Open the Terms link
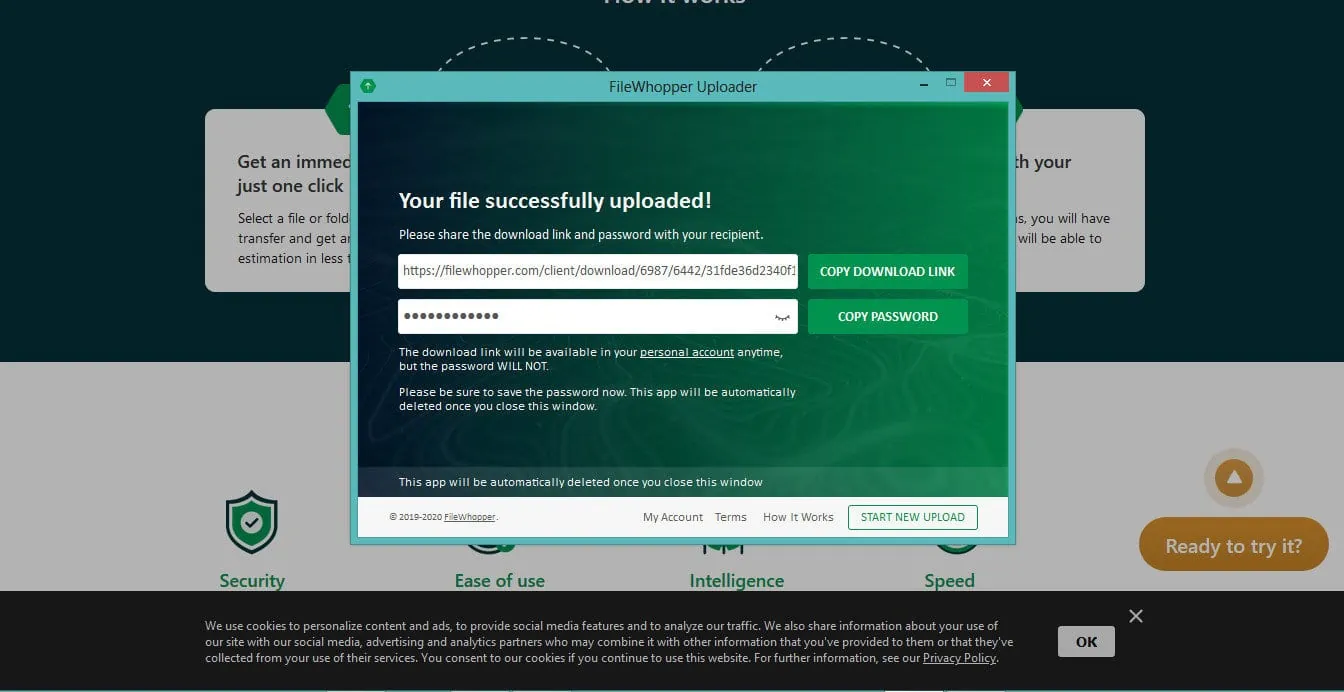 click(x=731, y=517)
